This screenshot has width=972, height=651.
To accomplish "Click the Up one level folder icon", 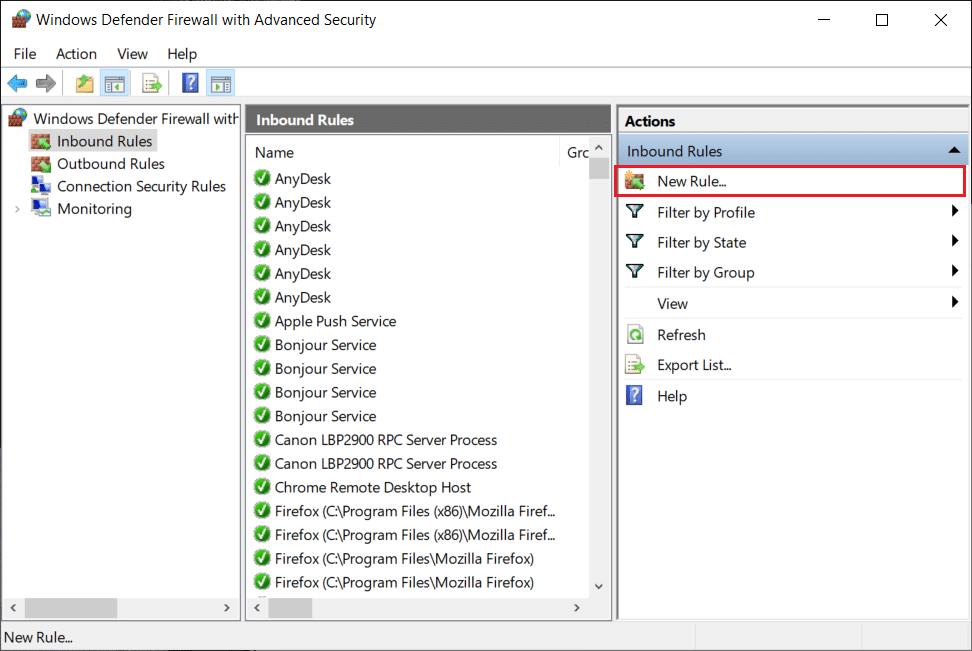I will click(x=85, y=84).
